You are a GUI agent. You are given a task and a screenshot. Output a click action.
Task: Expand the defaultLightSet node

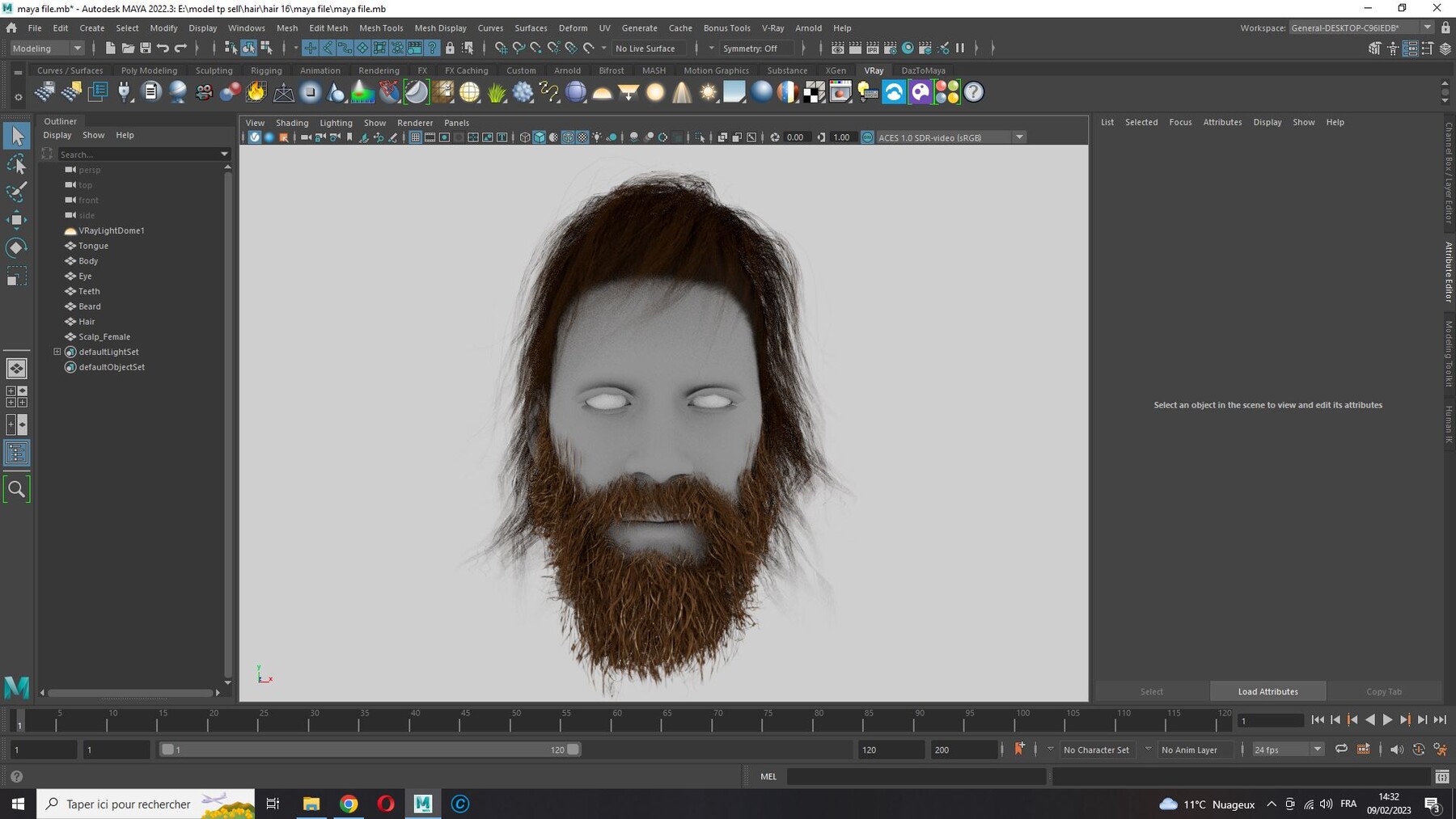(57, 352)
